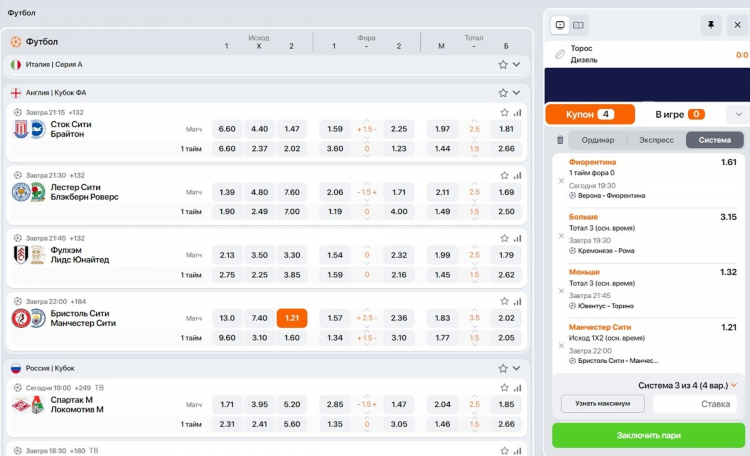Close the side panel with X
The width and height of the screenshot is (750, 456).
click(738, 25)
